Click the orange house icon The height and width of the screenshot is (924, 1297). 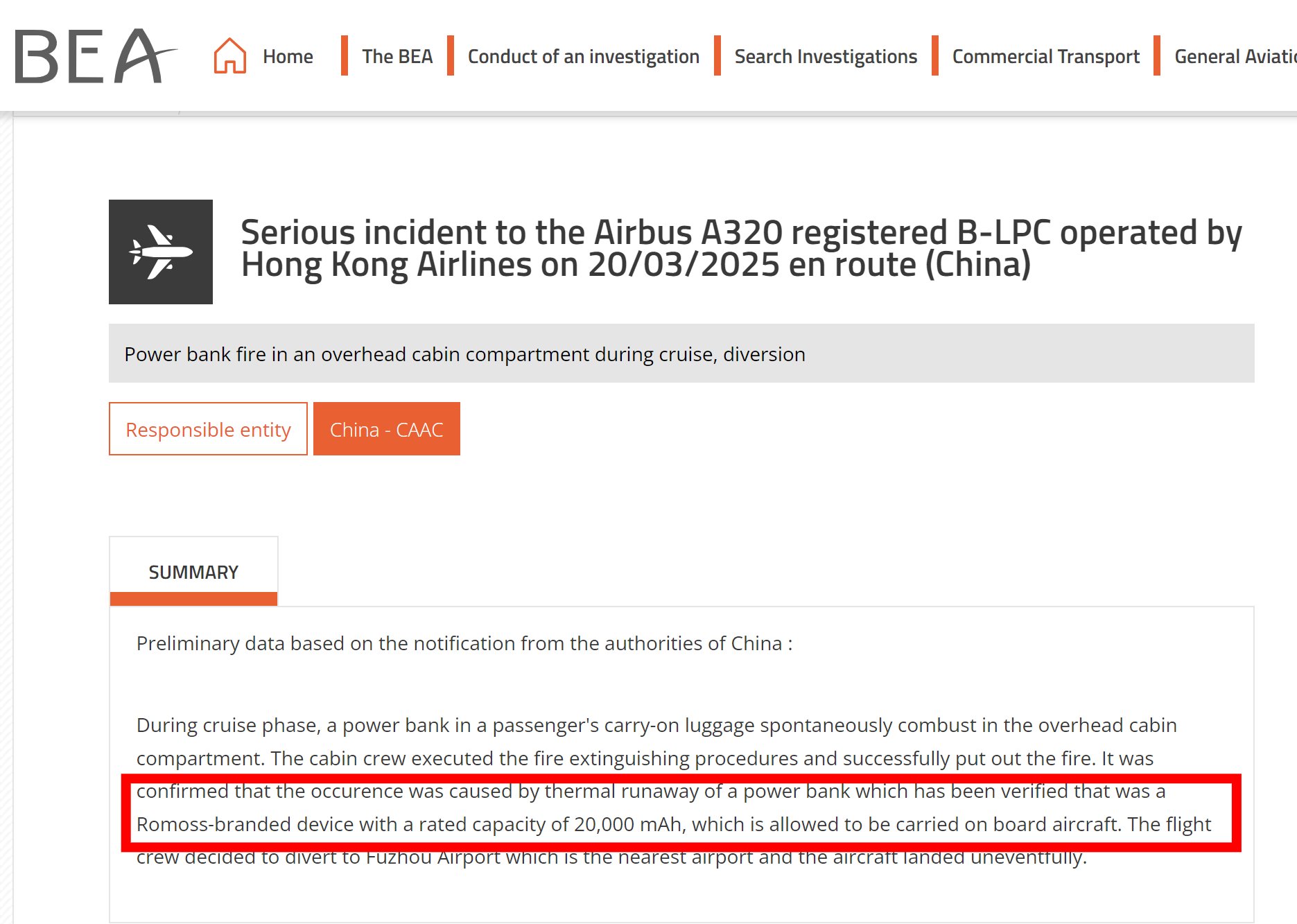coord(230,55)
